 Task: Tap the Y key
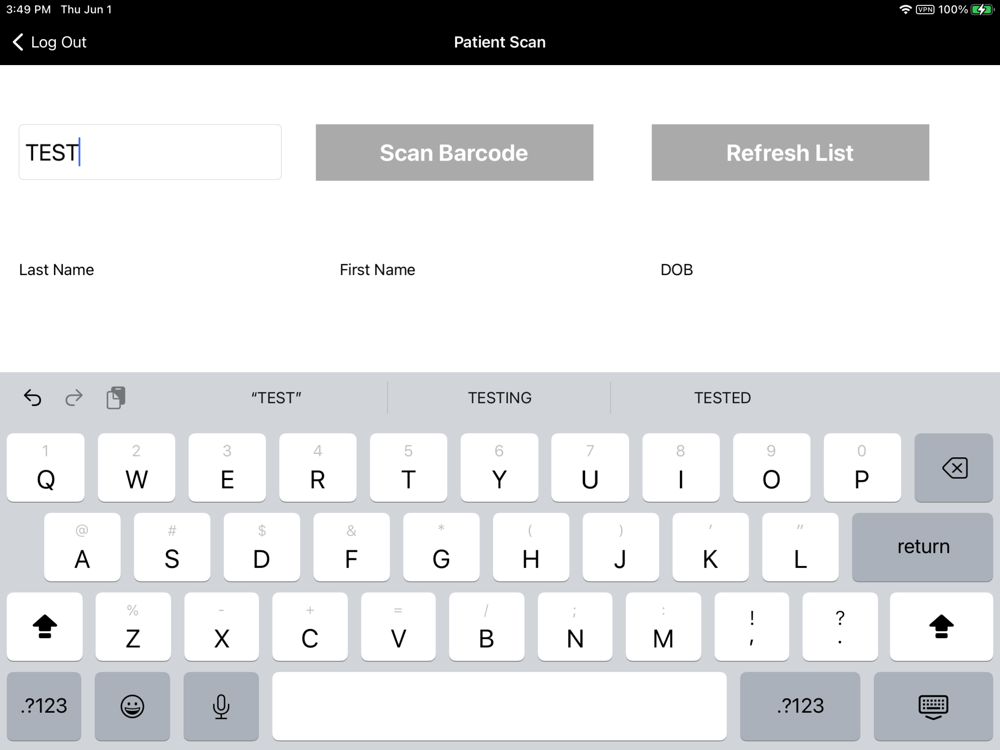pyautogui.click(x=499, y=467)
